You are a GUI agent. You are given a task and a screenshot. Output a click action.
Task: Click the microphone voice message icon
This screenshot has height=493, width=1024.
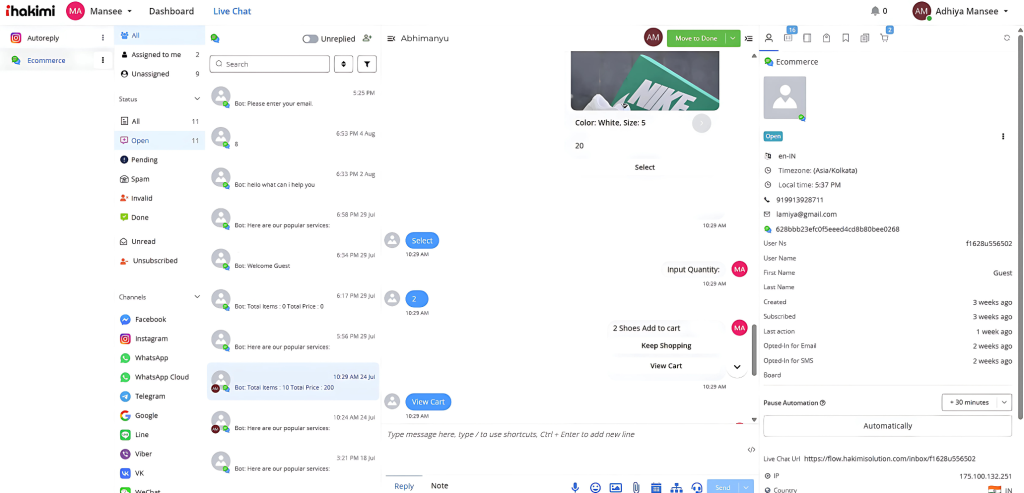(575, 487)
